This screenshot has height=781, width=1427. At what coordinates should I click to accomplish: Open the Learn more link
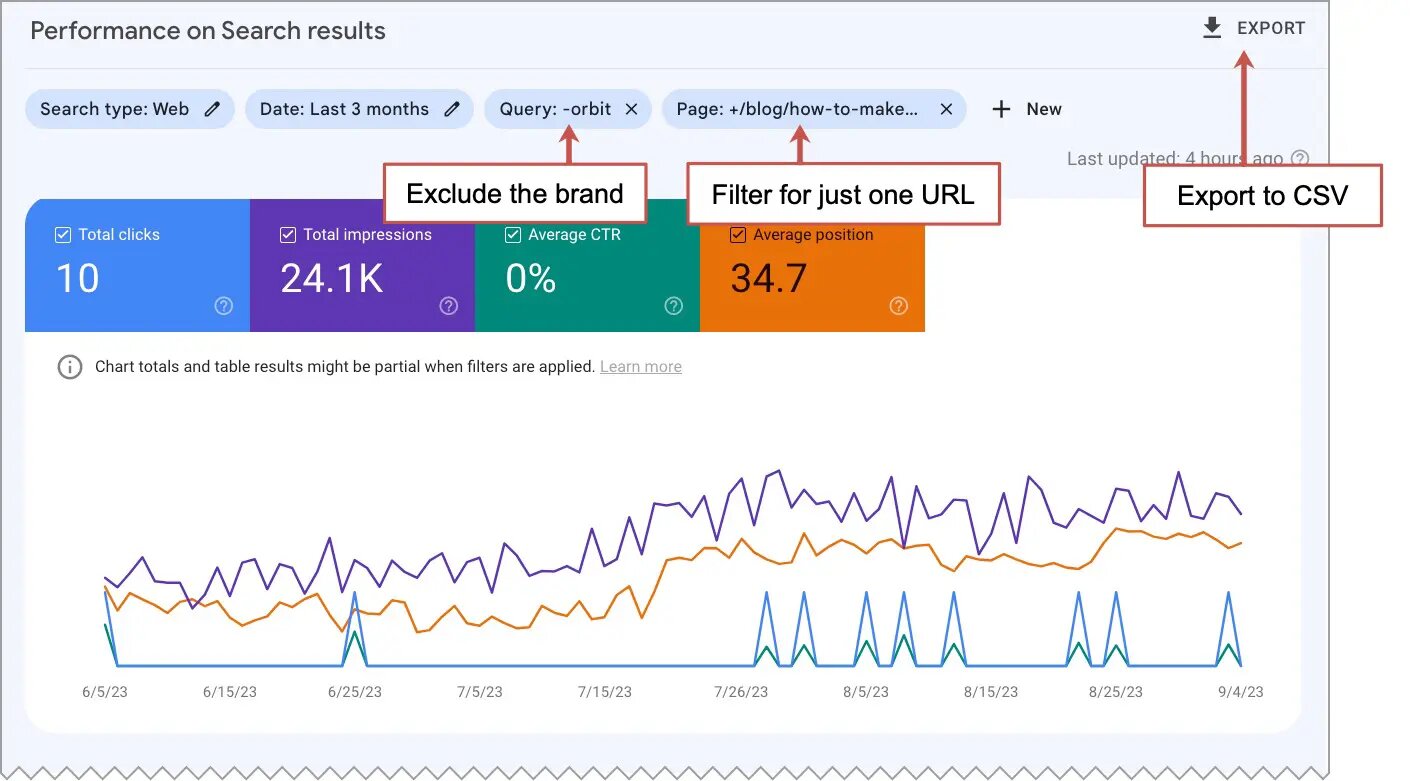tap(640, 367)
